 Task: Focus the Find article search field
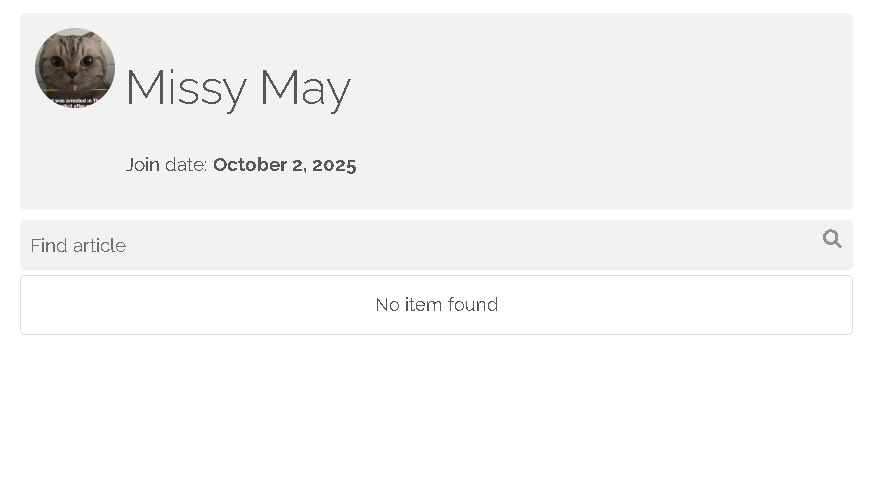pyautogui.click(x=420, y=245)
